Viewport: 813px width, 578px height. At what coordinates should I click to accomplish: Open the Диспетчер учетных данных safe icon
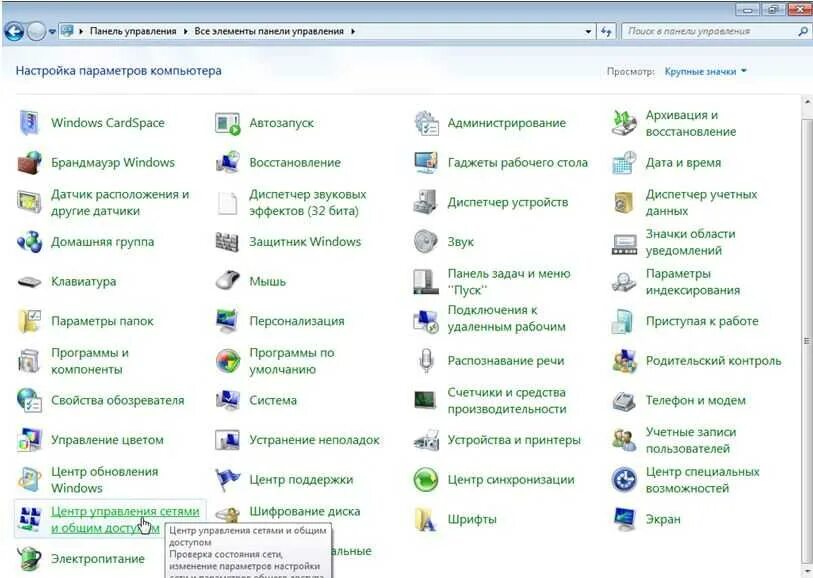coord(624,202)
